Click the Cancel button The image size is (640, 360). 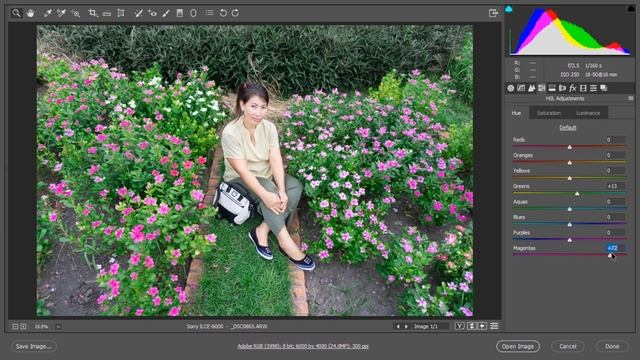tap(567, 346)
